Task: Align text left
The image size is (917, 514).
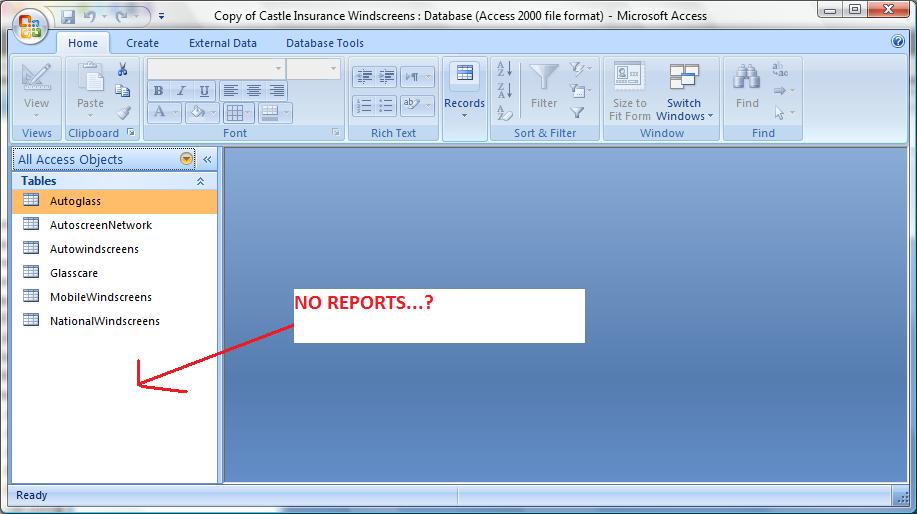Action: (x=230, y=91)
